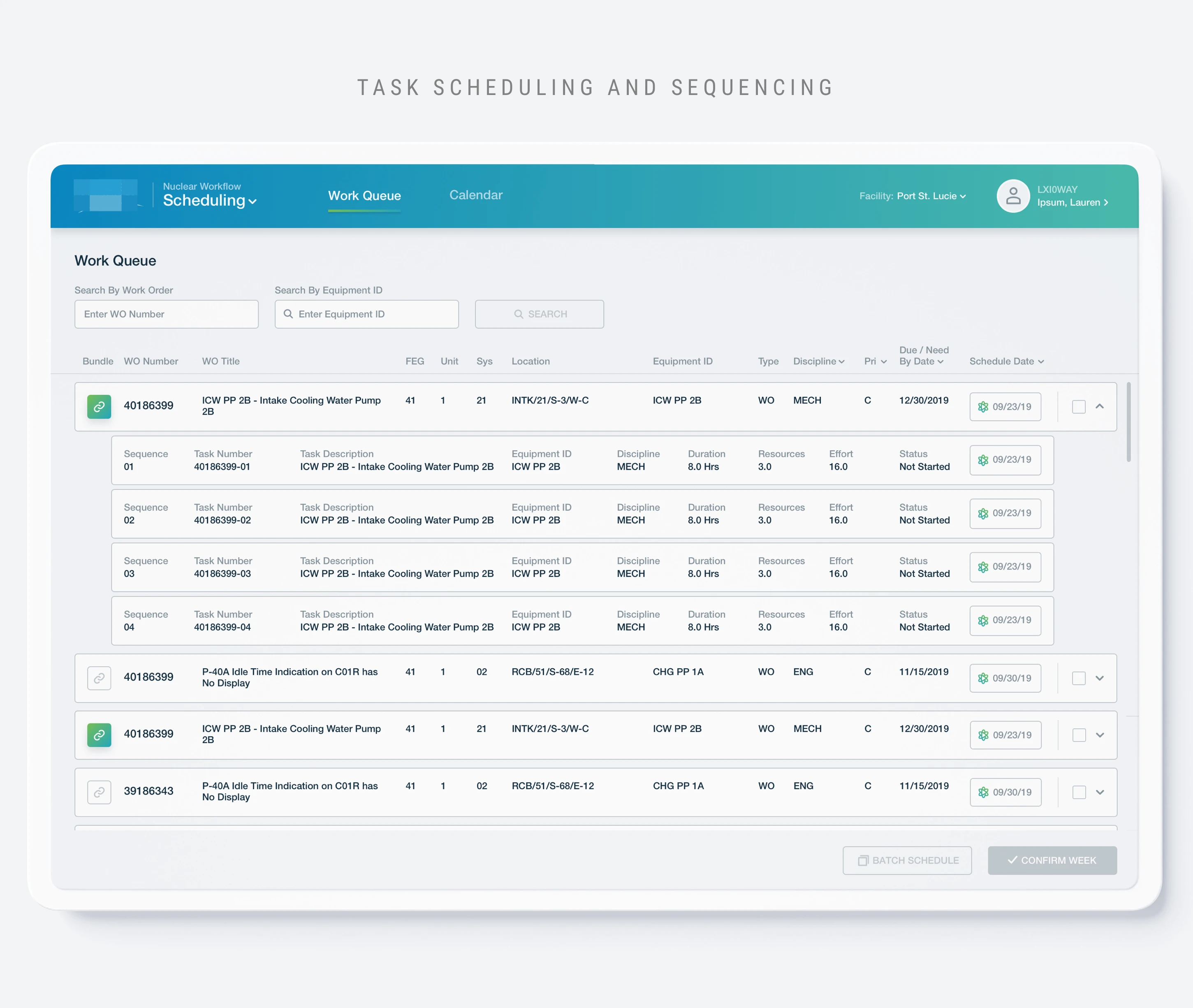Click the vertical scrollbar thumb of work queue
Image resolution: width=1193 pixels, height=1008 pixels.
click(x=1128, y=422)
